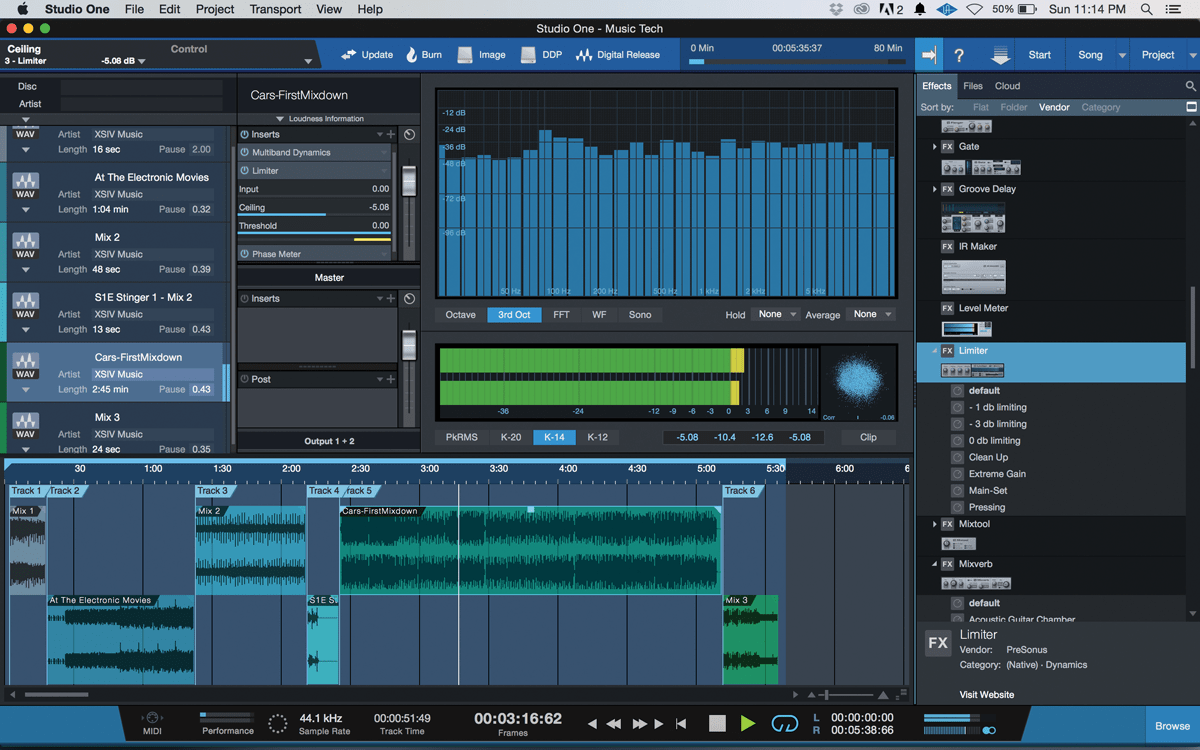1200x750 pixels.
Task: Click the Start page button
Action: click(1040, 55)
